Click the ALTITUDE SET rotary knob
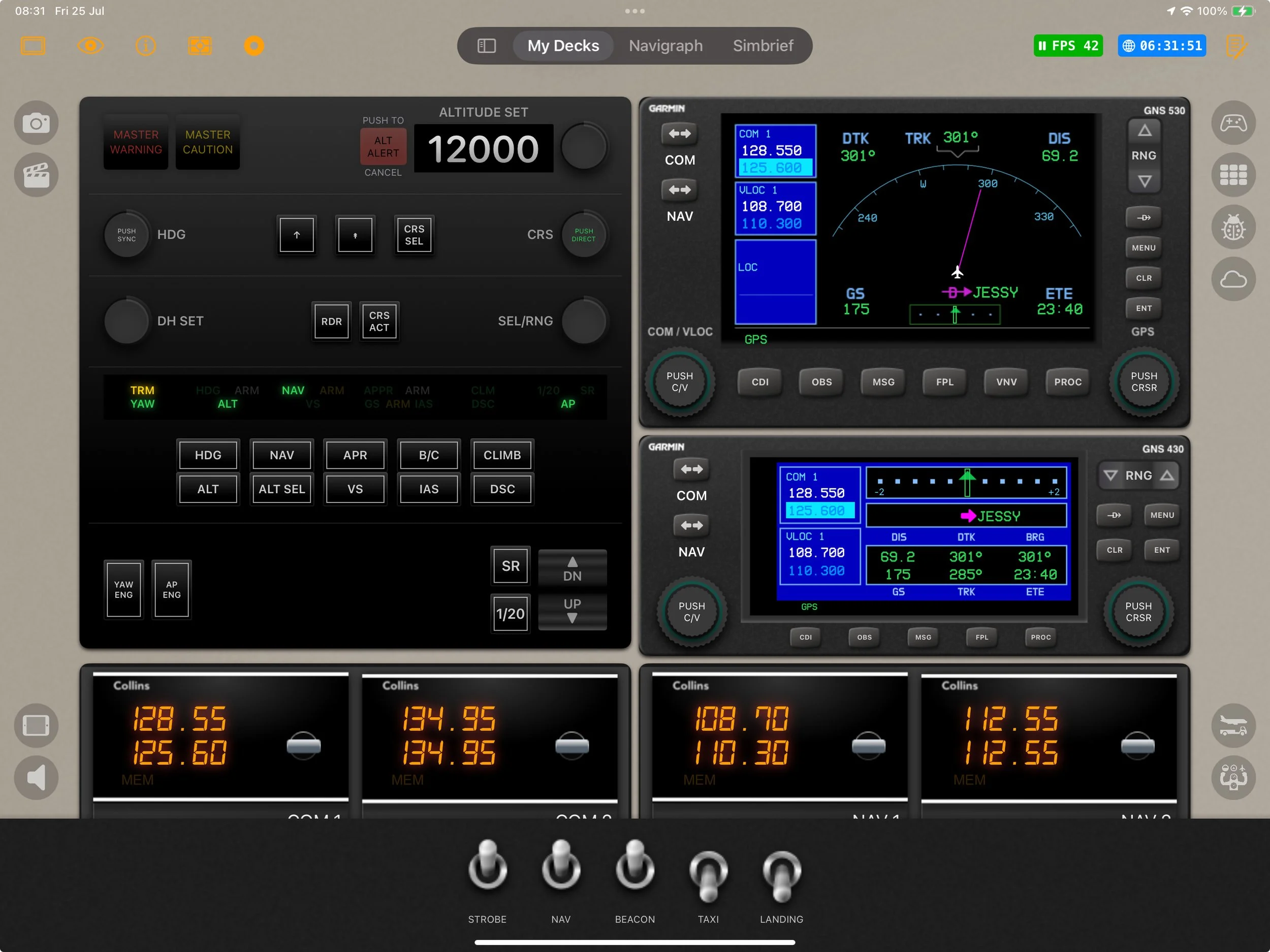The width and height of the screenshot is (1270, 952). point(584,147)
